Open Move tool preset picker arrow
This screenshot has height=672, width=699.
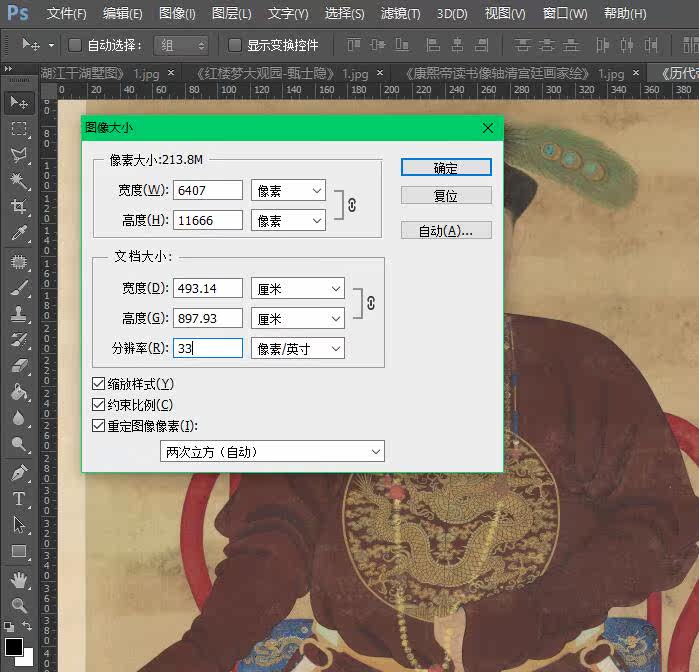click(52, 45)
